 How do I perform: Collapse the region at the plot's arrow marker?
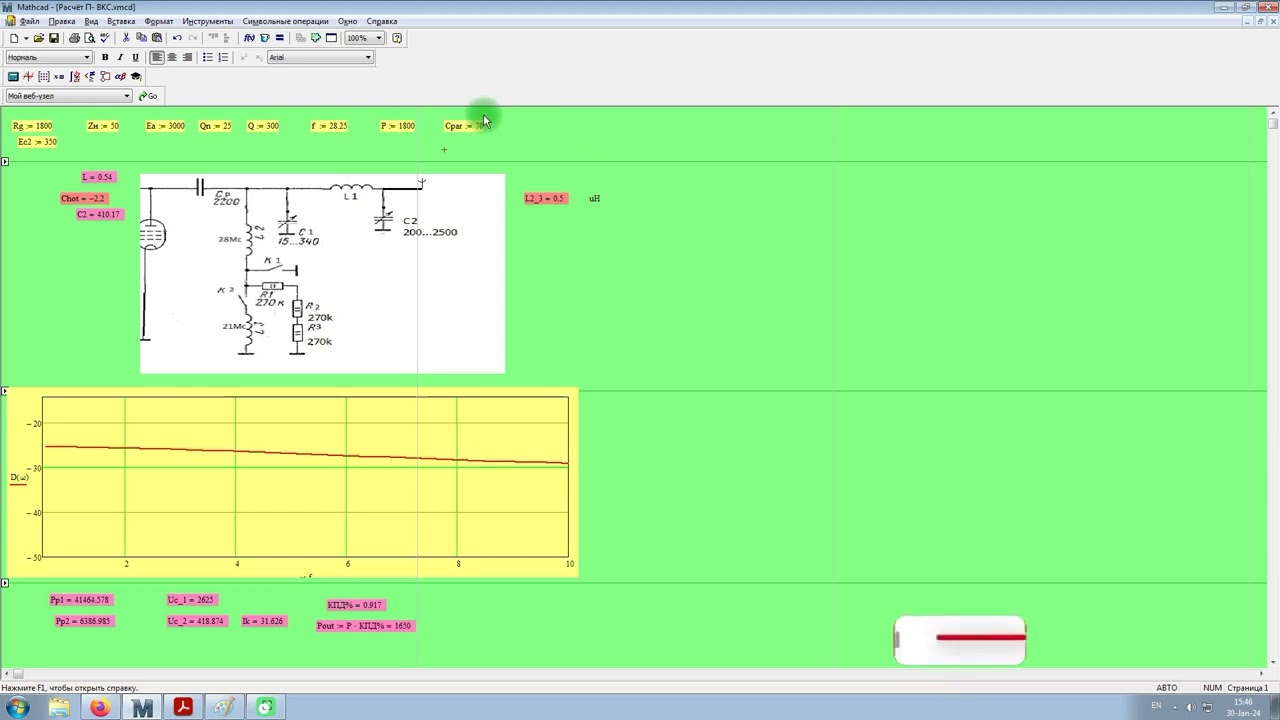click(5, 391)
